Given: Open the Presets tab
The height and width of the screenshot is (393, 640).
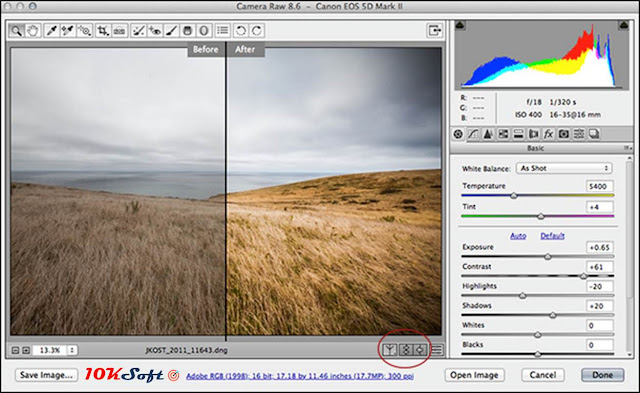Looking at the screenshot, I should (579, 134).
